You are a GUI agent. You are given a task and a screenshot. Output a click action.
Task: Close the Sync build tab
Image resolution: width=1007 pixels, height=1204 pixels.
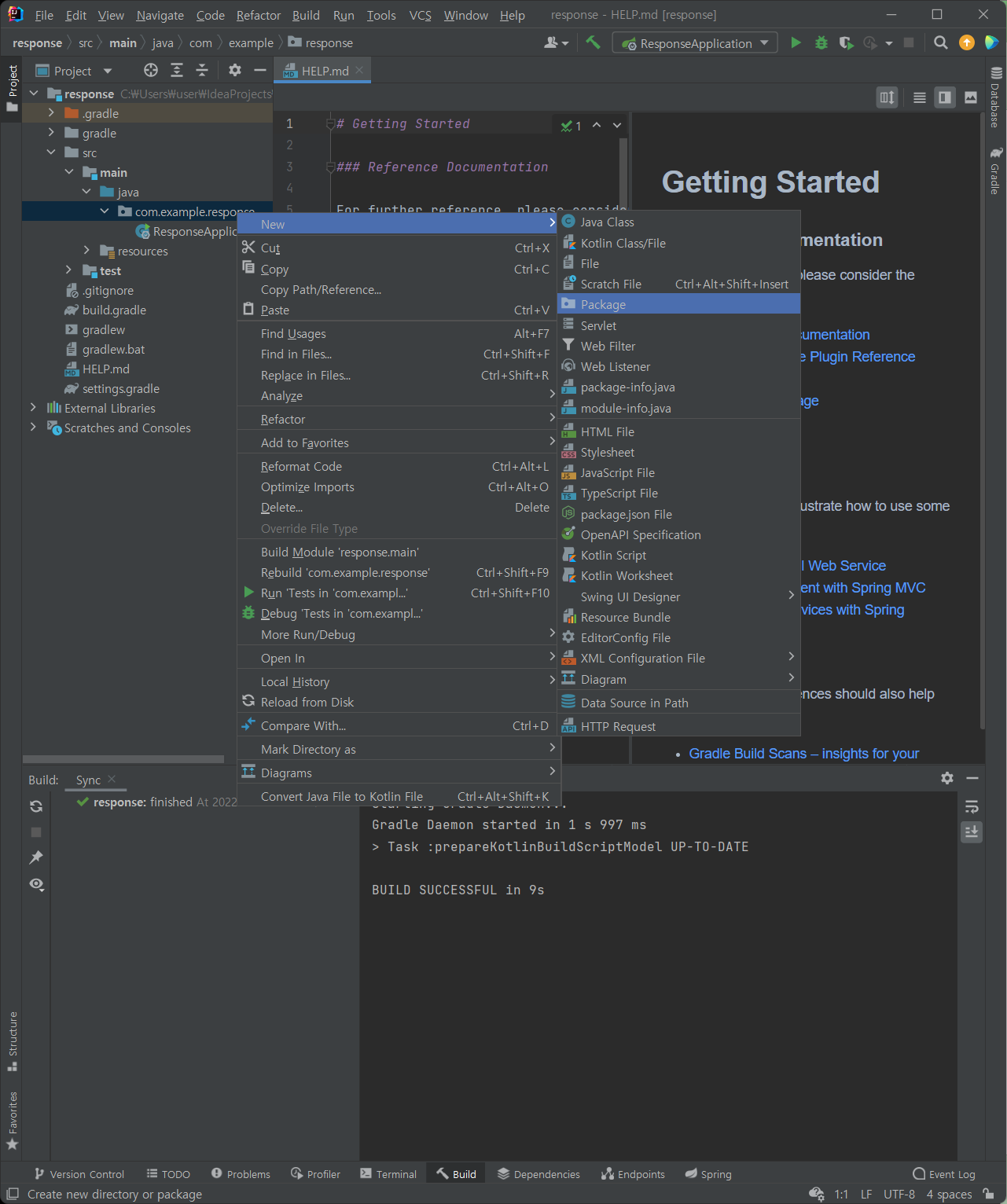112,779
